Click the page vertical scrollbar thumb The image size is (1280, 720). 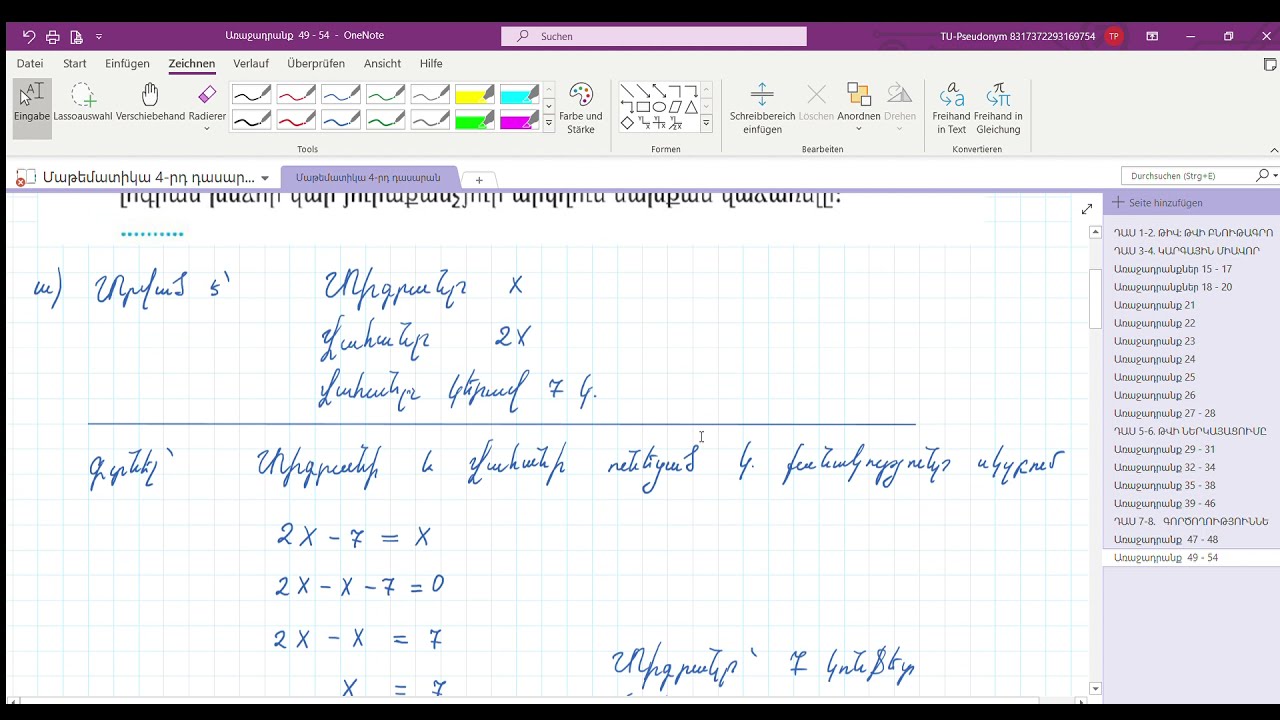1095,298
